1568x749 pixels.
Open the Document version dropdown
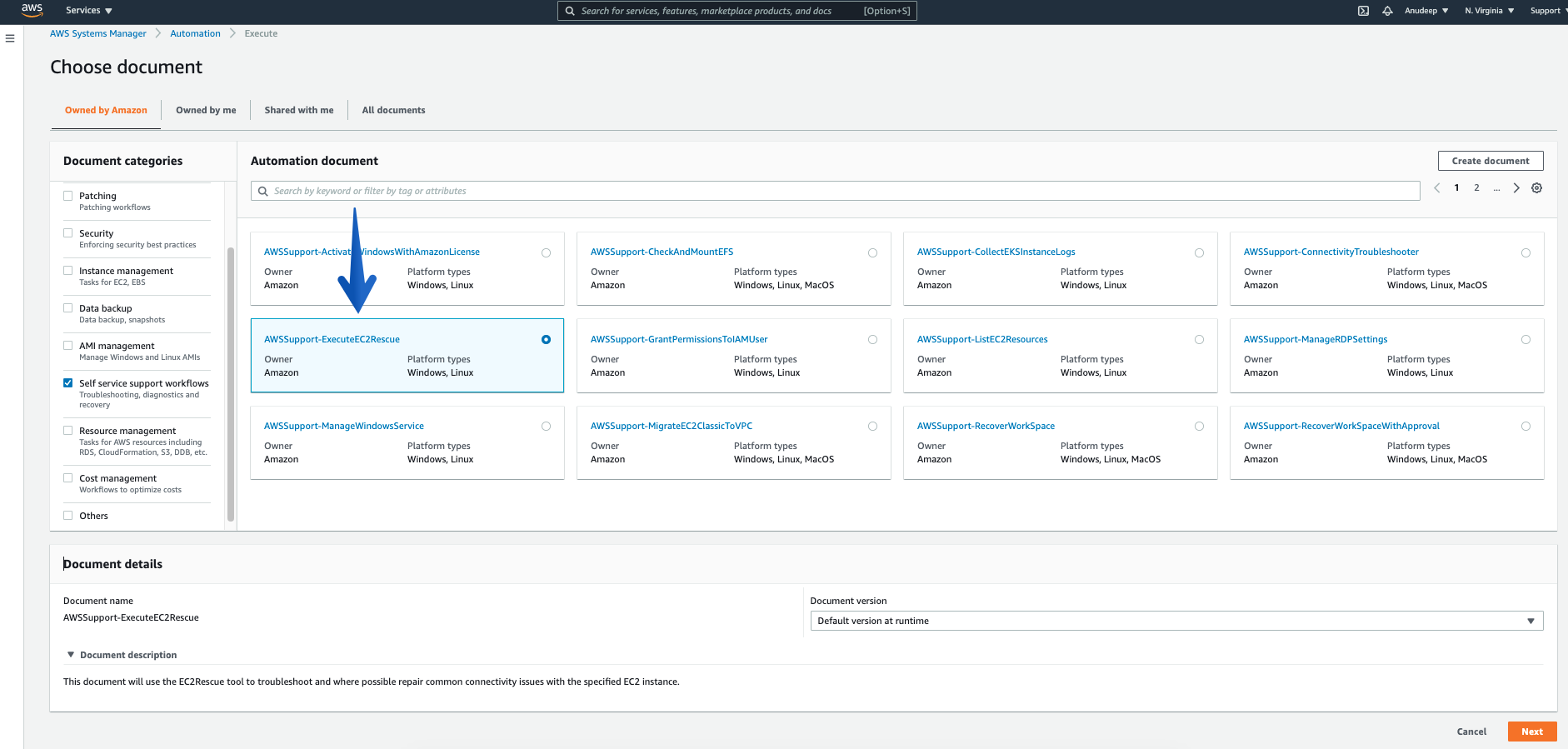point(1176,621)
